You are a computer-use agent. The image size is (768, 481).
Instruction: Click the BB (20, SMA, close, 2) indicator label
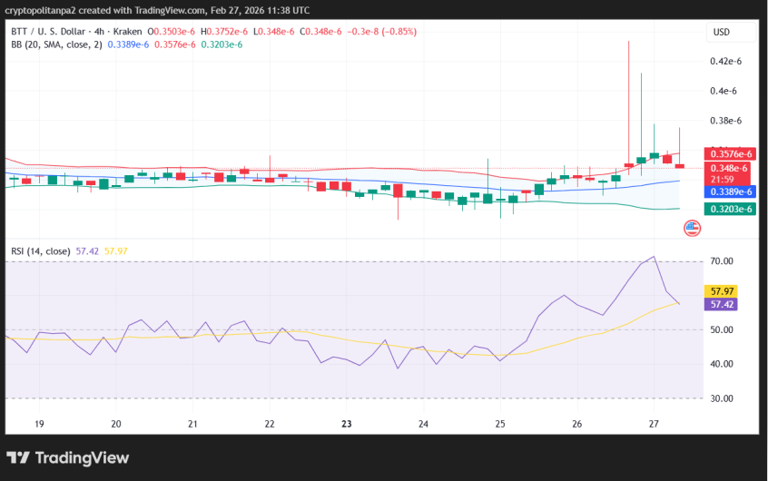point(56,45)
